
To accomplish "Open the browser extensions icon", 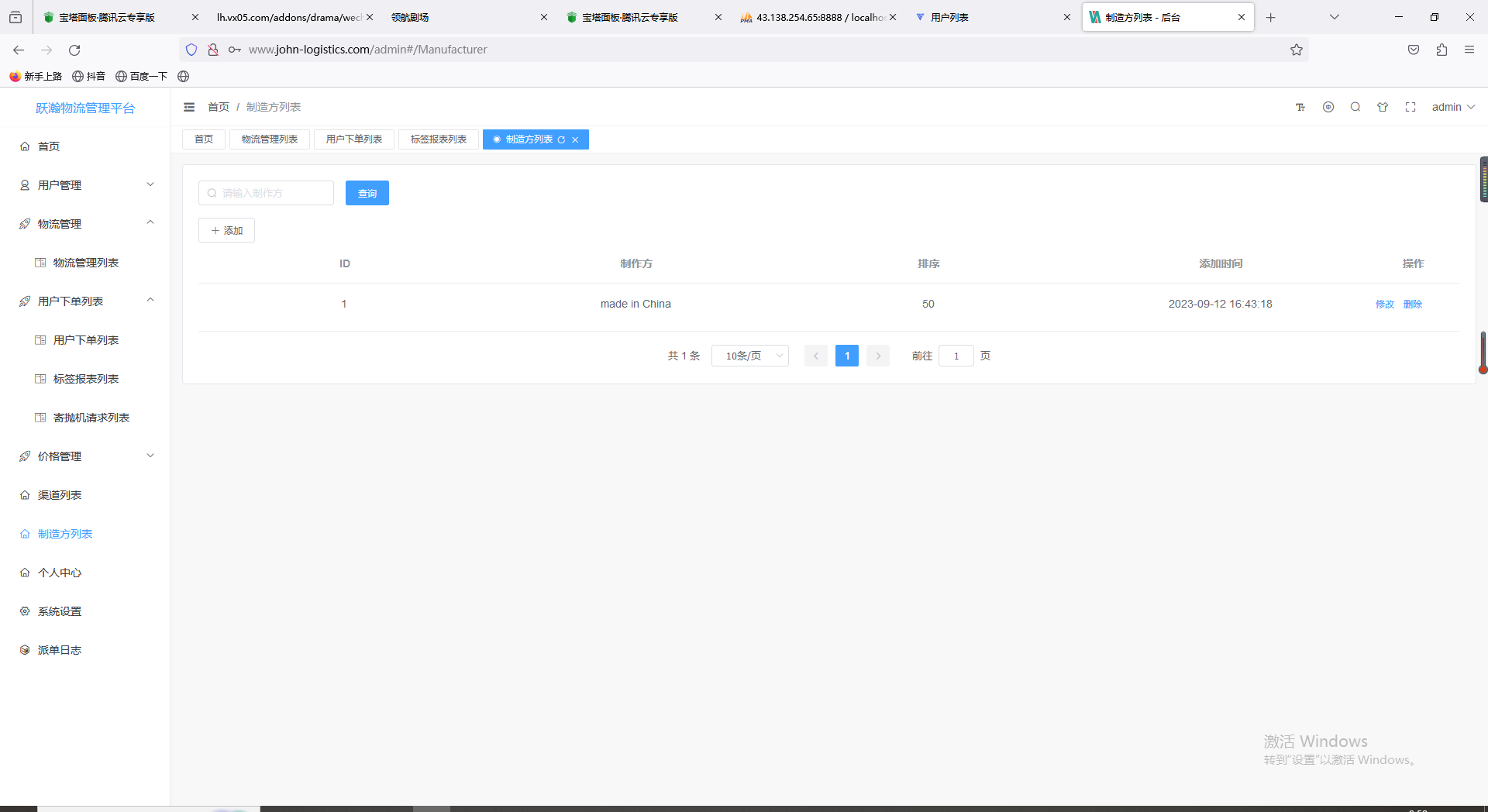I will 1441,50.
